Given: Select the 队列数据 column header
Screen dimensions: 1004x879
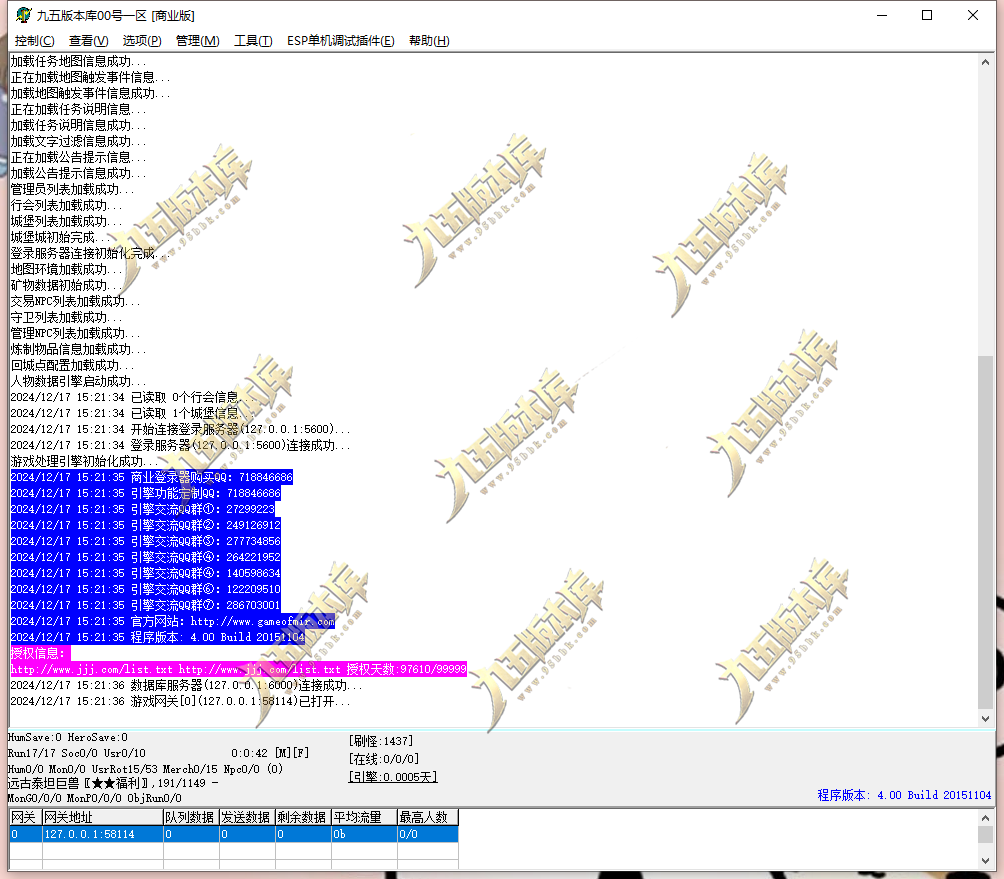Looking at the screenshot, I should (191, 818).
